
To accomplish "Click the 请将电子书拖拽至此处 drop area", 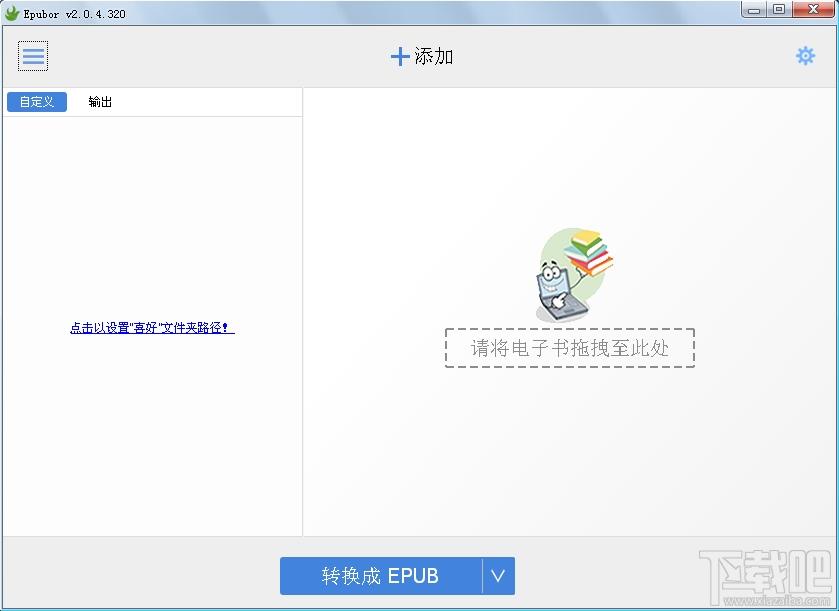I will tap(570, 348).
